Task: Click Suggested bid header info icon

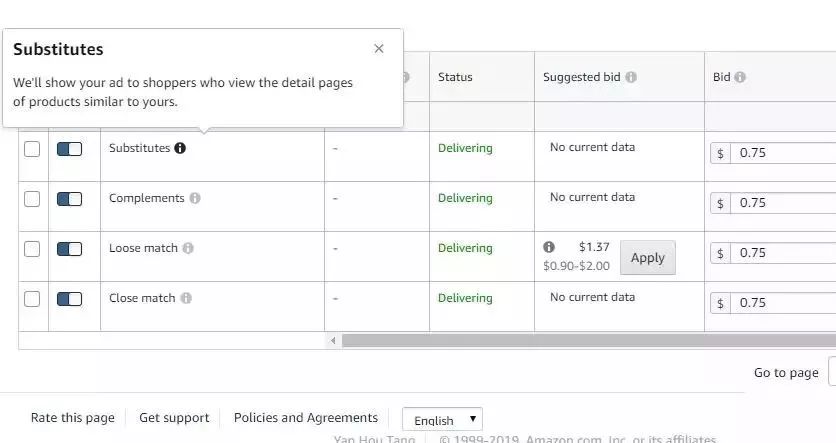Action: click(631, 77)
